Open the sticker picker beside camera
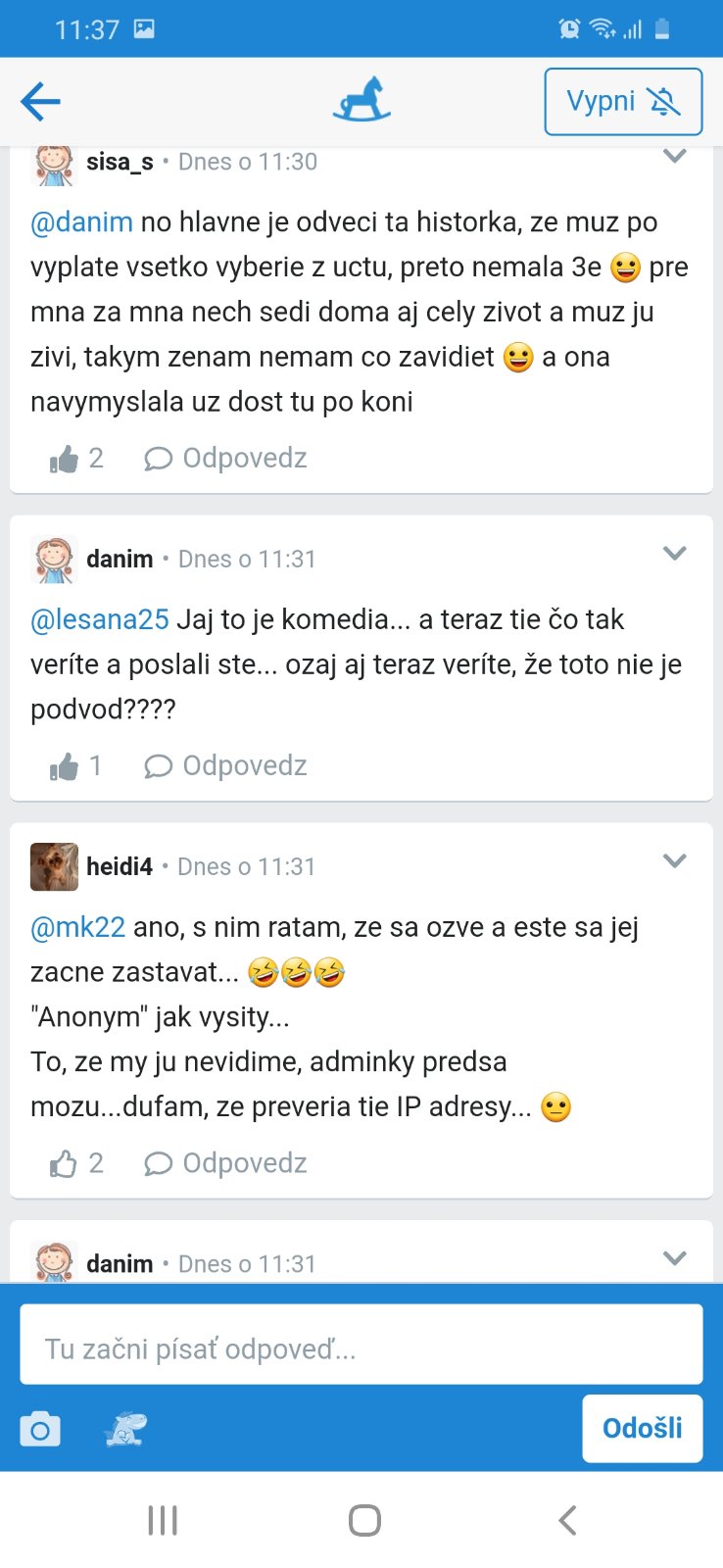Viewport: 723px width, 1568px height. tap(125, 1429)
